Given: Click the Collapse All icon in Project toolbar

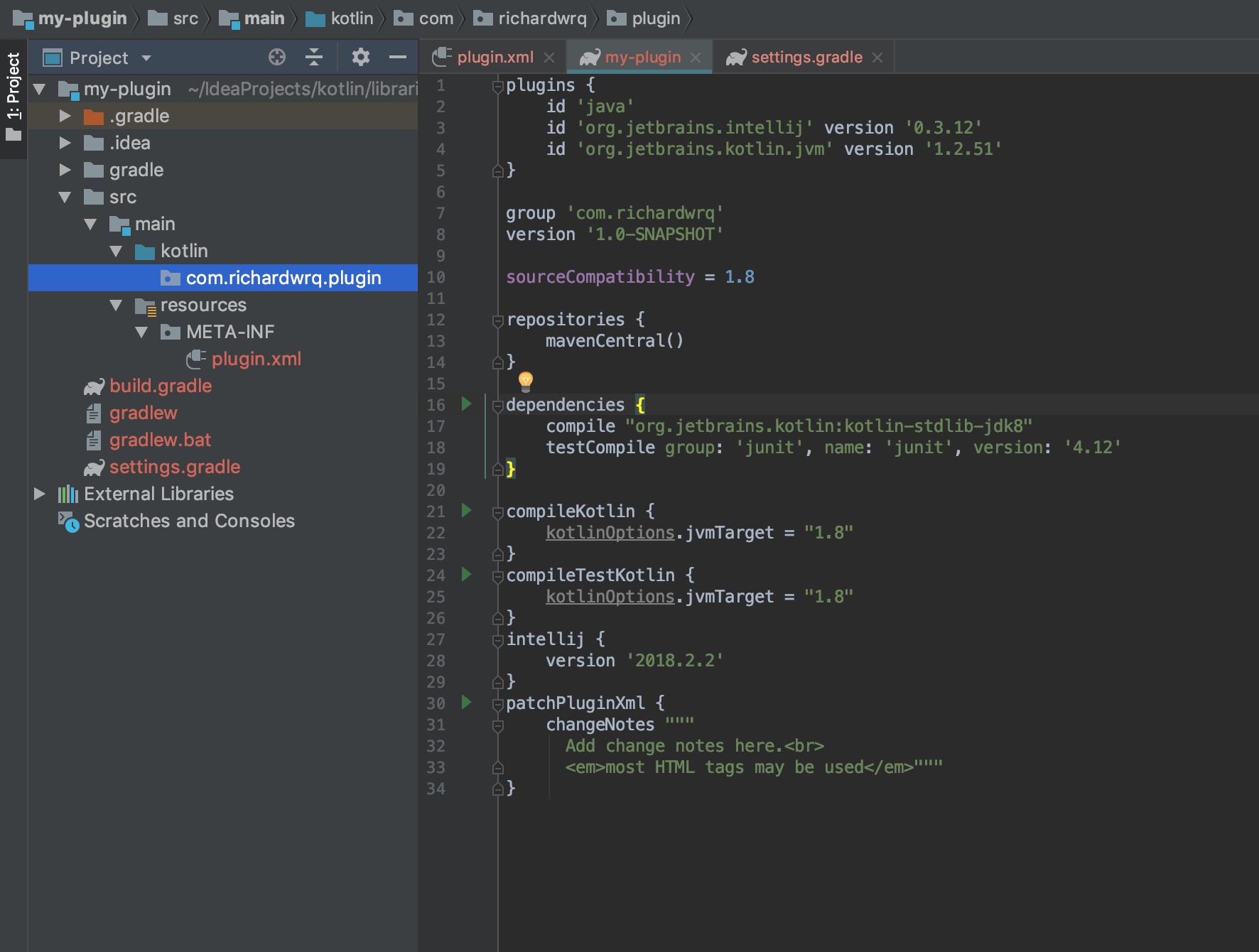Looking at the screenshot, I should click(313, 57).
